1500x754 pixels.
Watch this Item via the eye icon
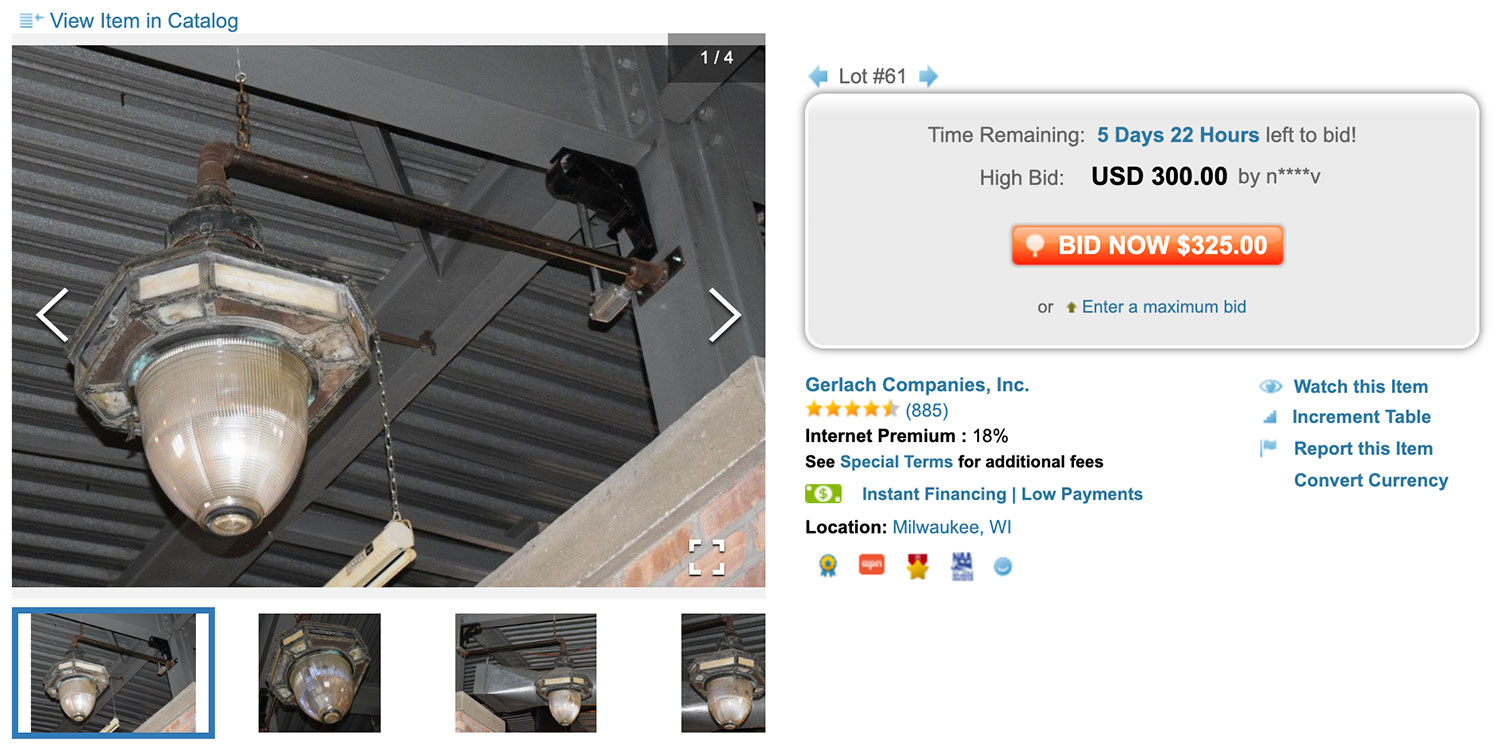pyautogui.click(x=1270, y=387)
